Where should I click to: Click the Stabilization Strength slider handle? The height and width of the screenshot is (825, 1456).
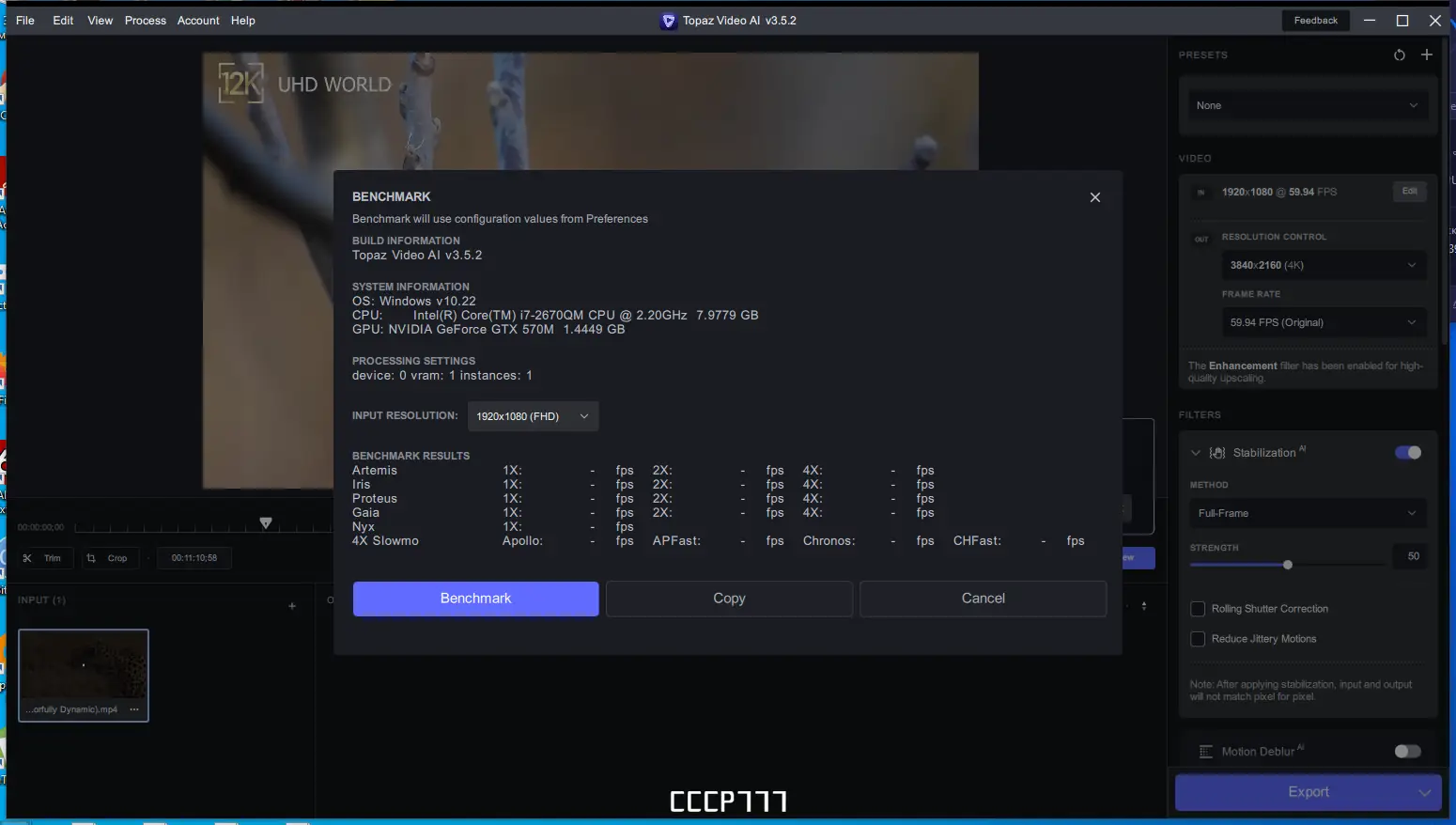(x=1288, y=565)
